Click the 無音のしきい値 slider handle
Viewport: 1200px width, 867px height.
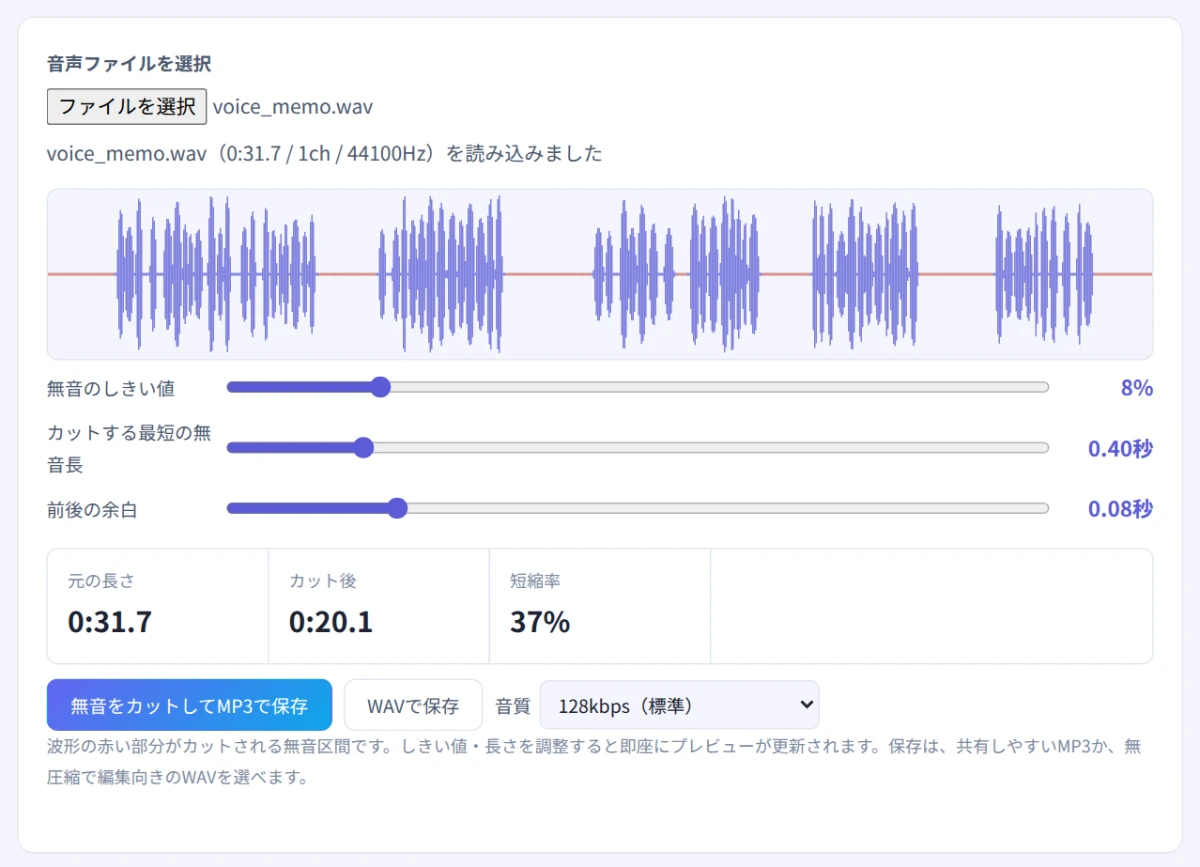pyautogui.click(x=380, y=387)
